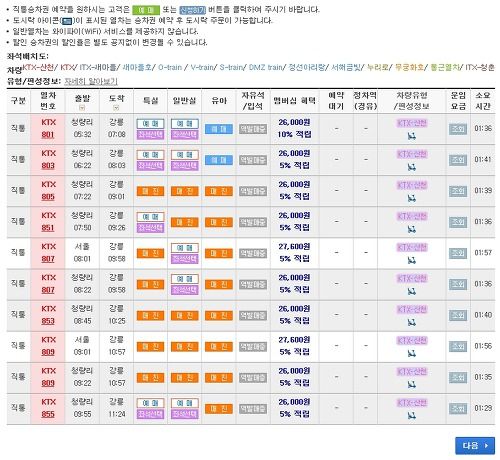This screenshot has height=460, width=500.
Task: Book 특실 예매 for KTX 803
Action: click(x=150, y=155)
